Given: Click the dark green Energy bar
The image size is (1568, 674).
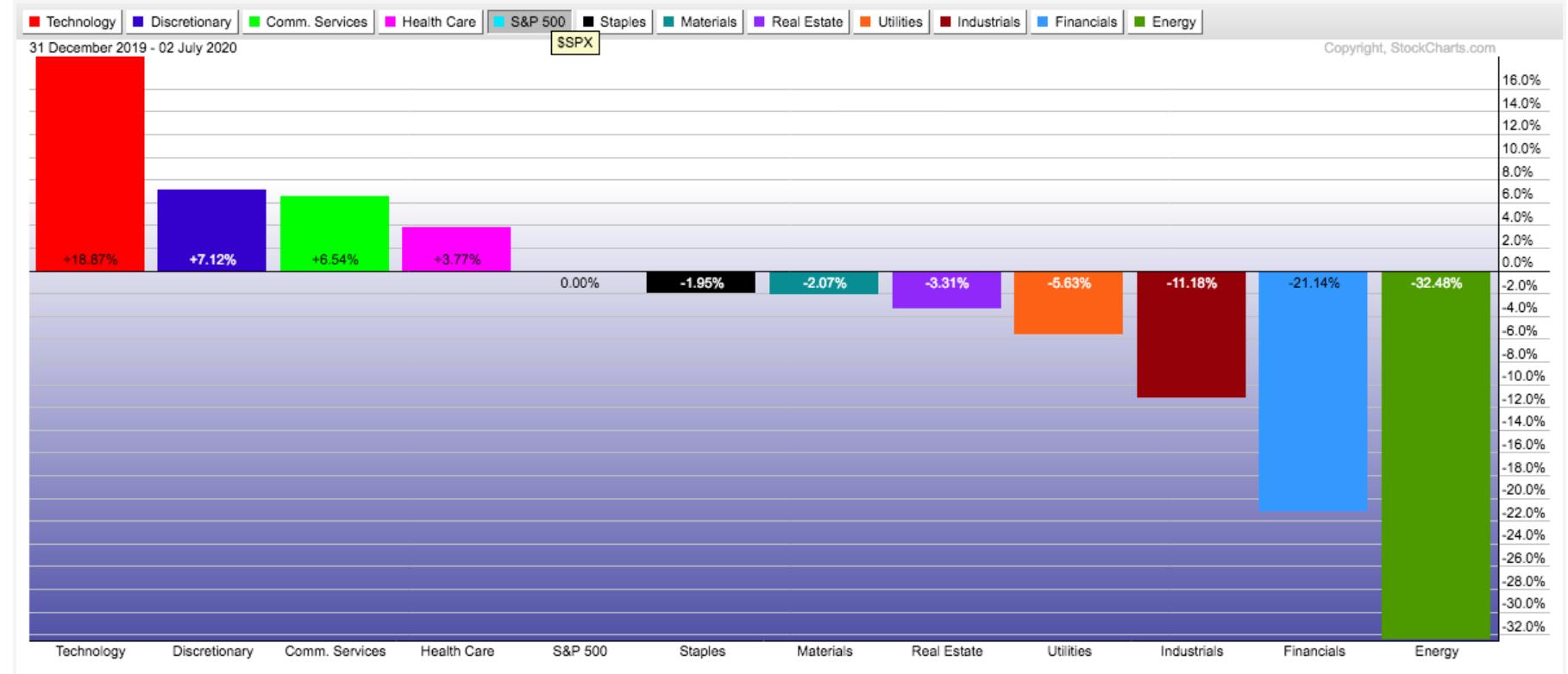Looking at the screenshot, I should [x=1436, y=455].
